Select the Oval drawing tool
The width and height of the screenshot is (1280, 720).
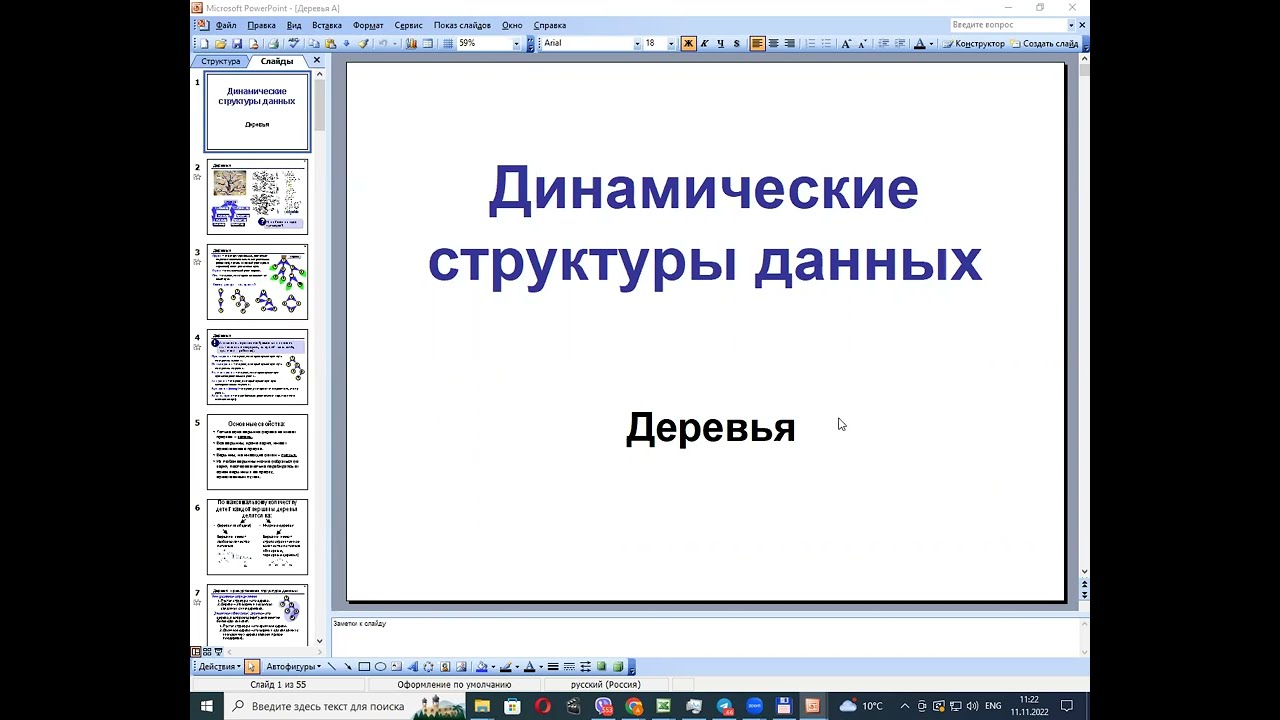(380, 666)
